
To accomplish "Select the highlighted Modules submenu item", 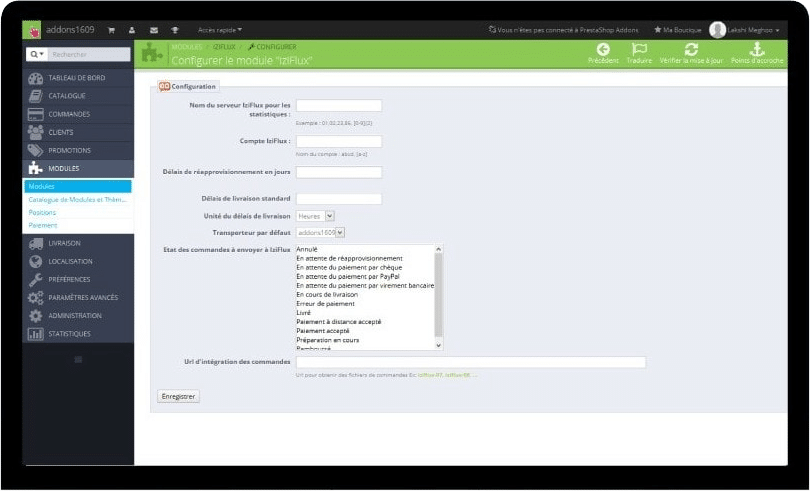I will tap(77, 187).
